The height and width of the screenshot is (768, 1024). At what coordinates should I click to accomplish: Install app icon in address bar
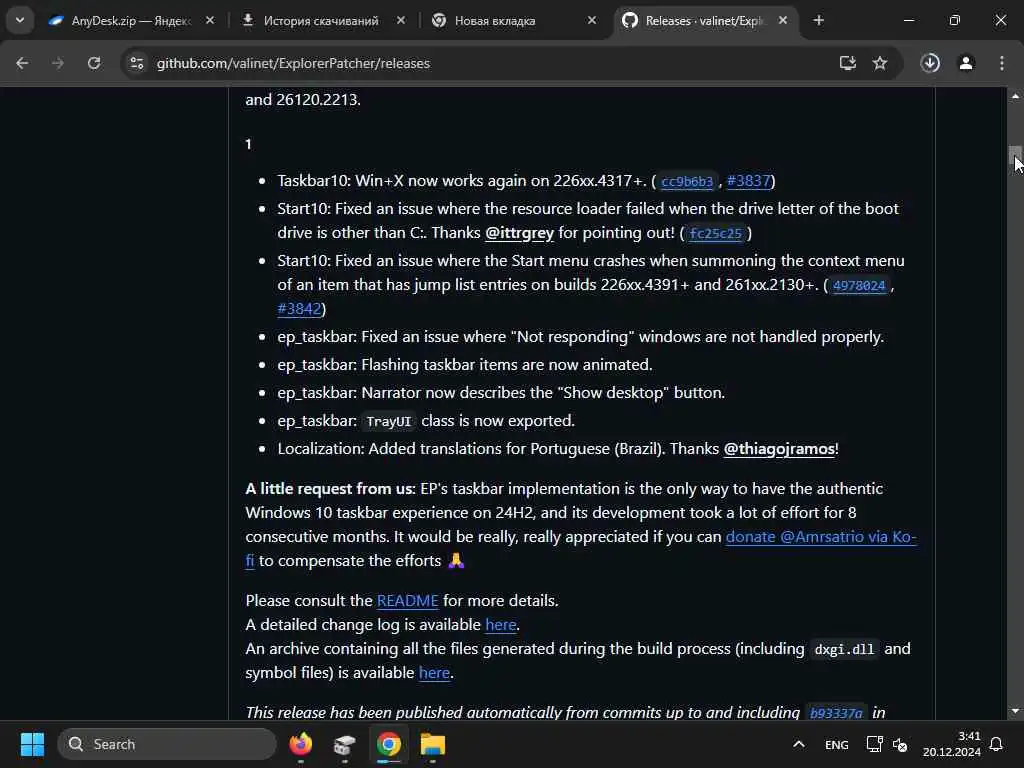click(x=848, y=63)
